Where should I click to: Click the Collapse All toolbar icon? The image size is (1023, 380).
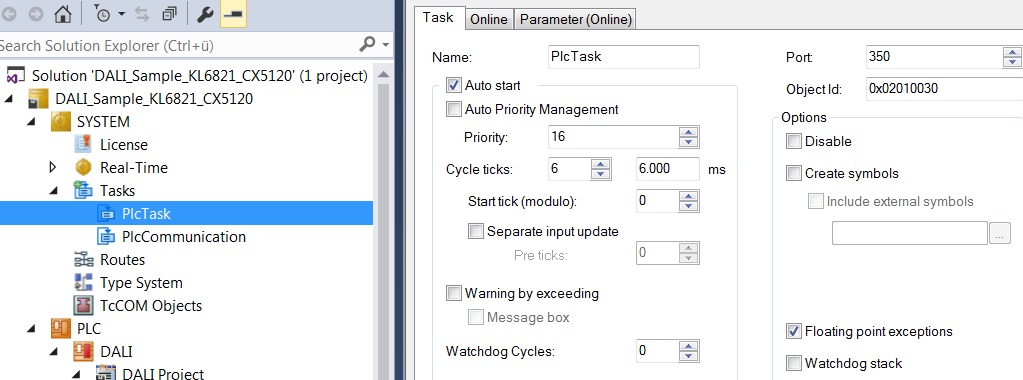169,14
